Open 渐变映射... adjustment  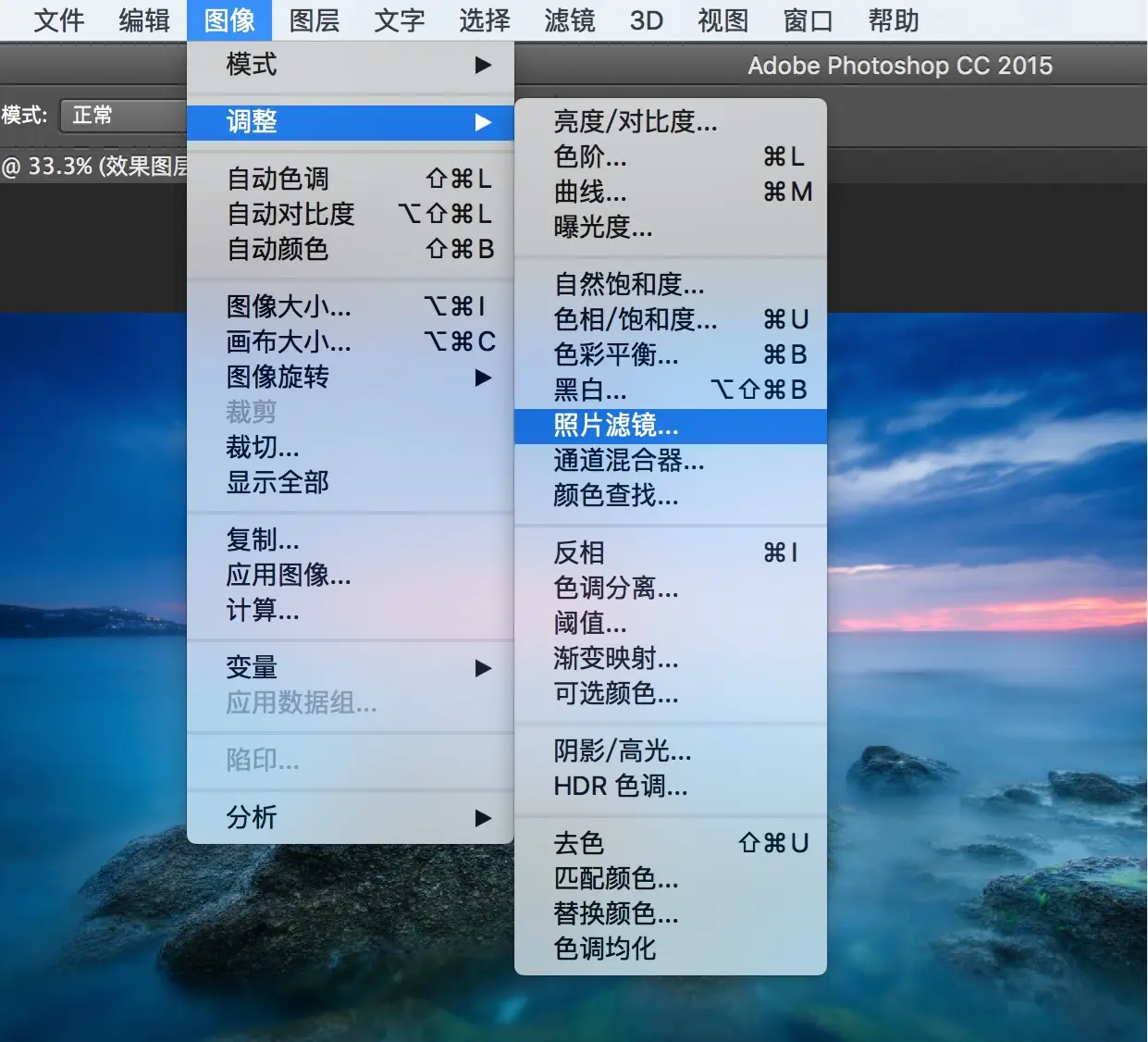[x=671, y=658]
